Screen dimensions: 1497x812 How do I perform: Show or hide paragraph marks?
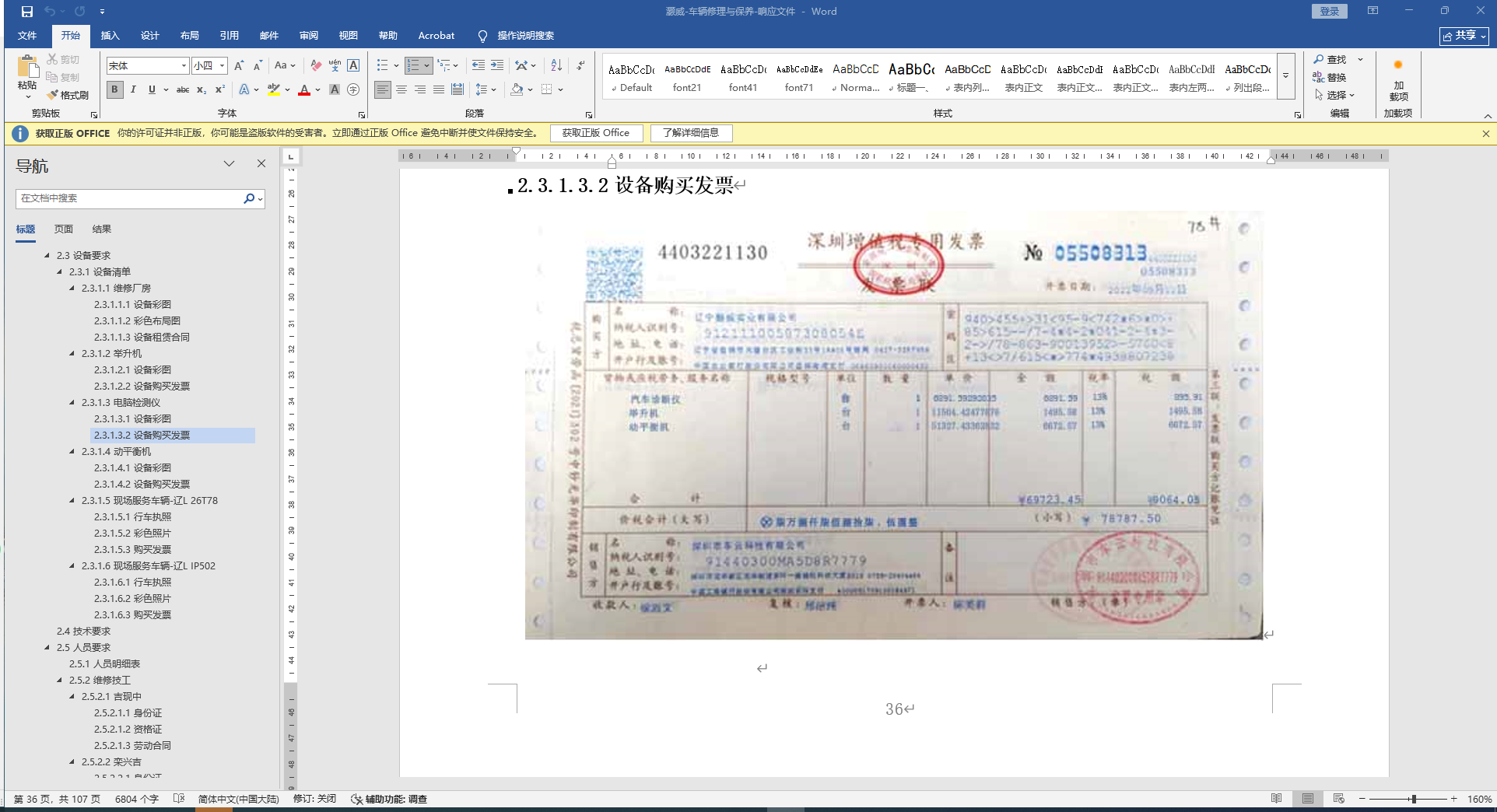coord(580,66)
